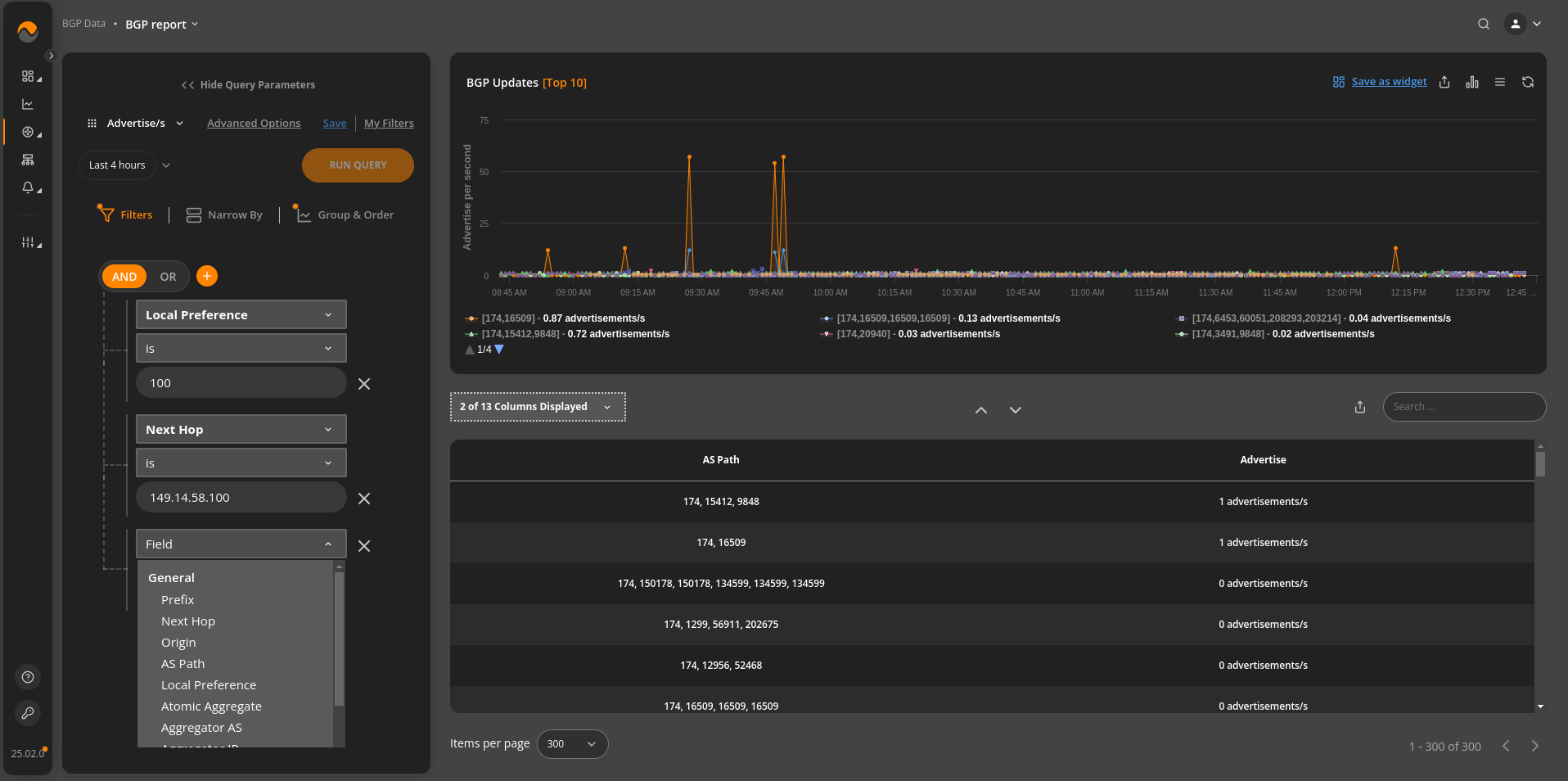Image resolution: width=1568 pixels, height=781 pixels.
Task: Collapse the open Field dropdown
Action: click(241, 544)
